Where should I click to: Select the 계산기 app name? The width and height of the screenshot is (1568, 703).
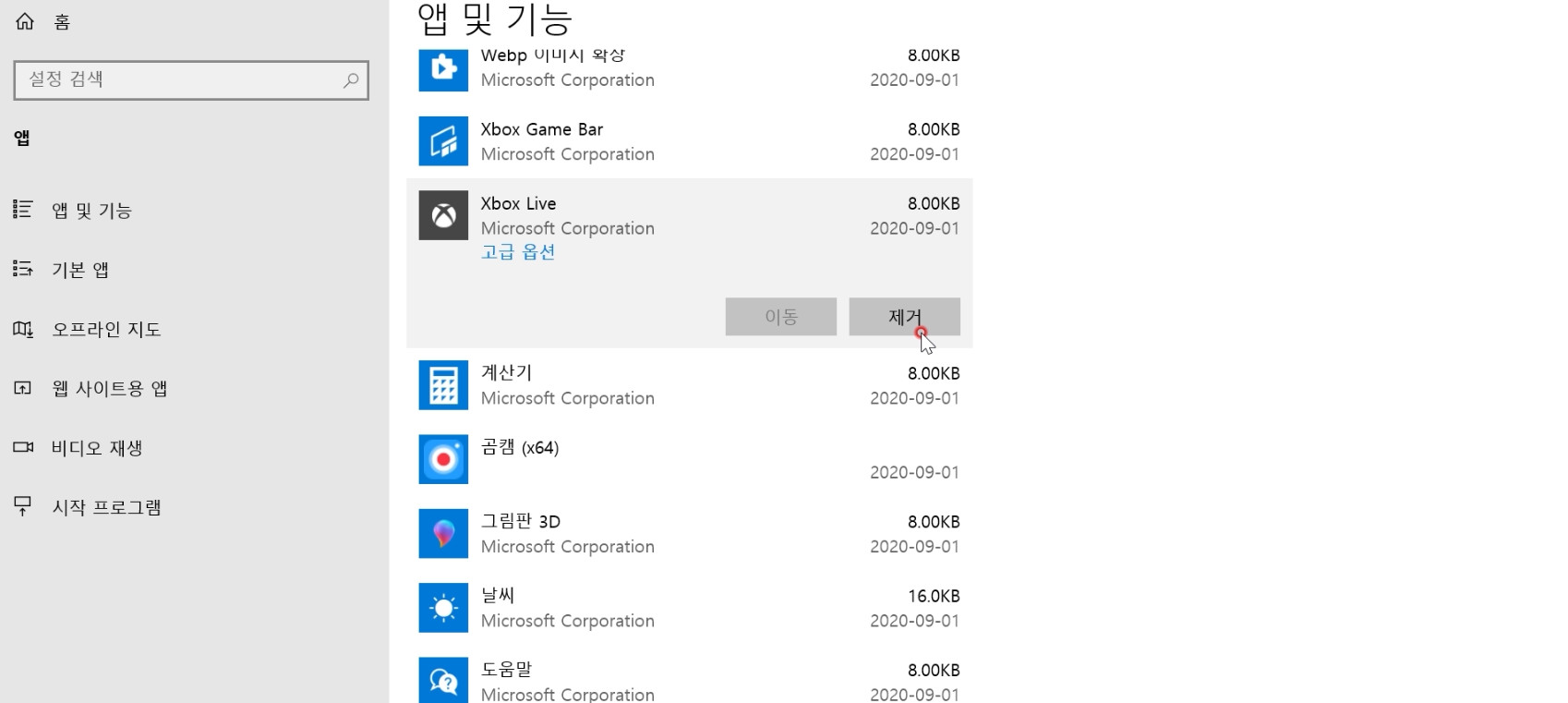click(507, 372)
